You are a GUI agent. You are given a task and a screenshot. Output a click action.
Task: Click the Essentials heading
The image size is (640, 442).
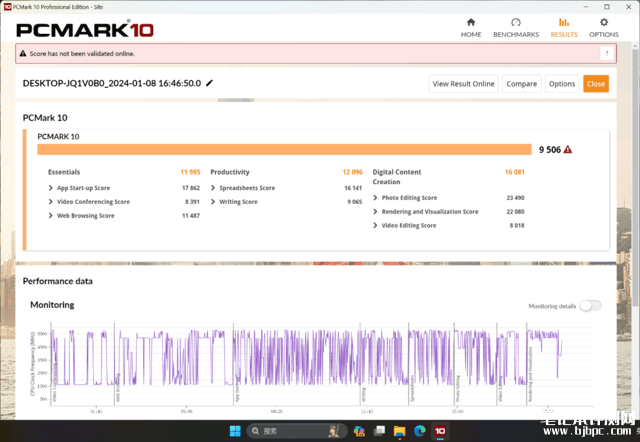(x=64, y=172)
